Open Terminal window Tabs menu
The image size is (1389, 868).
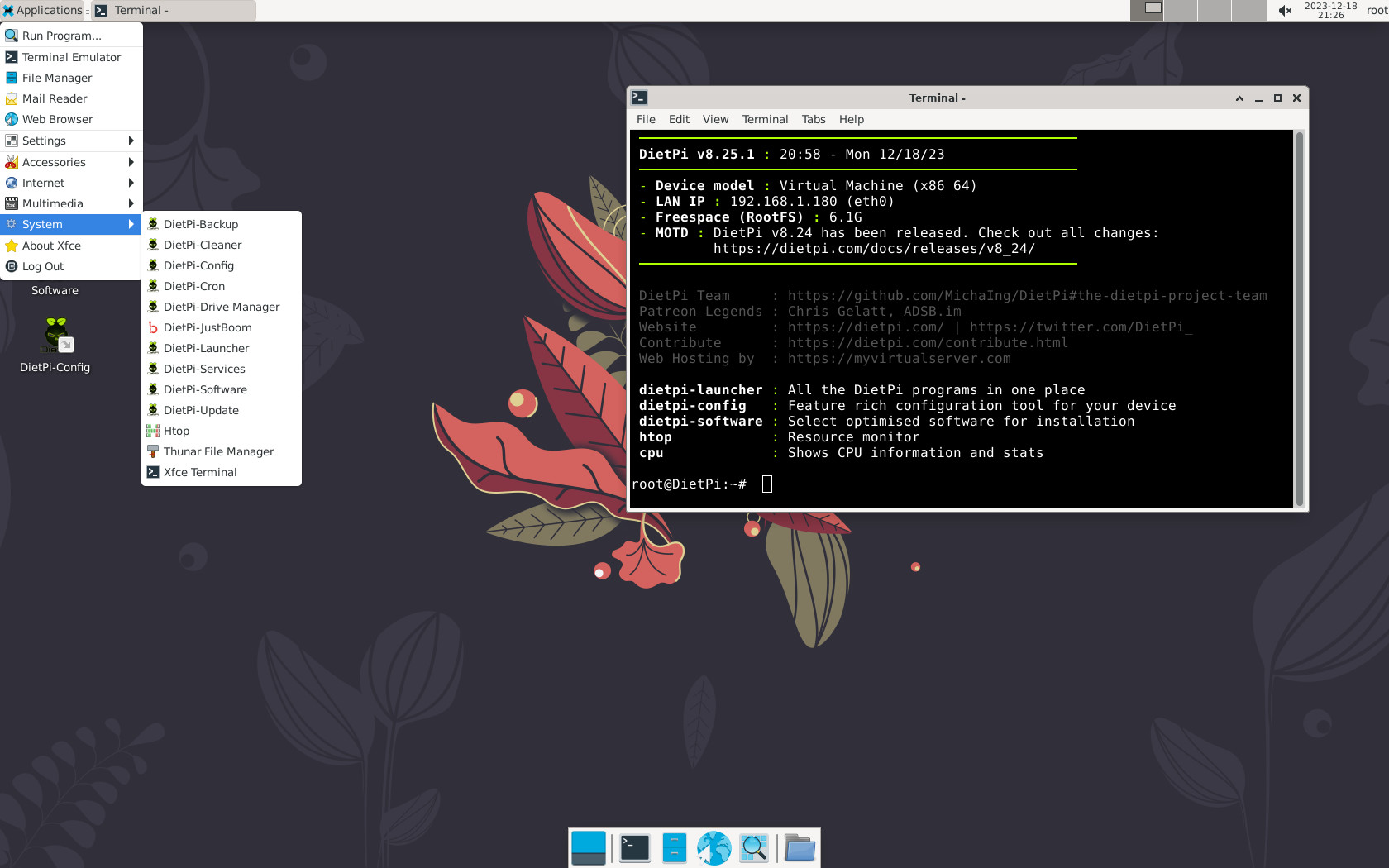click(814, 119)
